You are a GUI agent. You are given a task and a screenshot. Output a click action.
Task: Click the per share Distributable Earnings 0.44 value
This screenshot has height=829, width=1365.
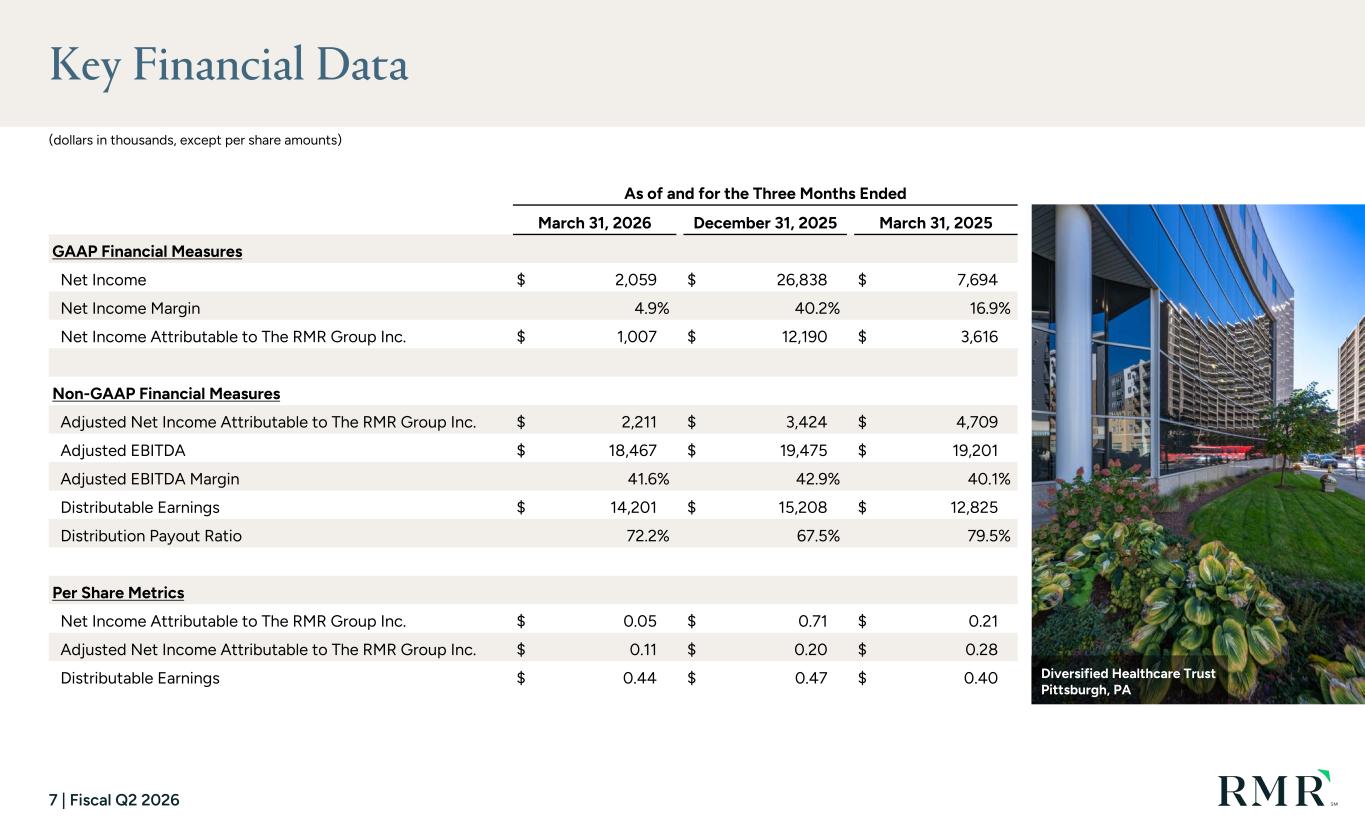tap(640, 678)
